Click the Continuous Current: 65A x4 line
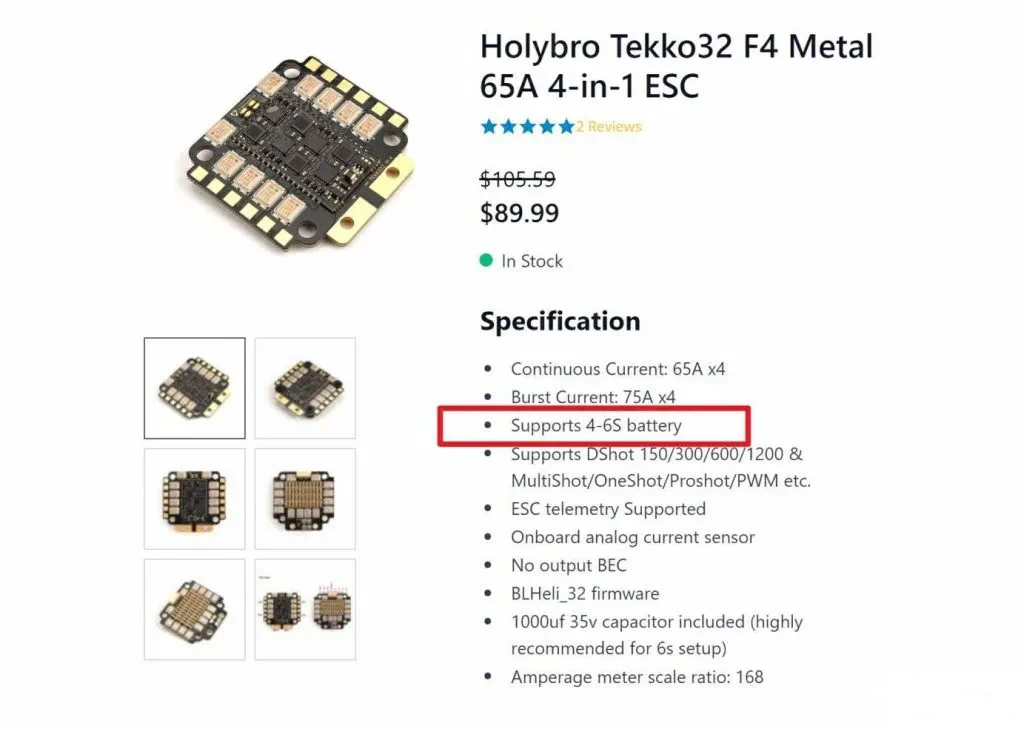 [618, 369]
